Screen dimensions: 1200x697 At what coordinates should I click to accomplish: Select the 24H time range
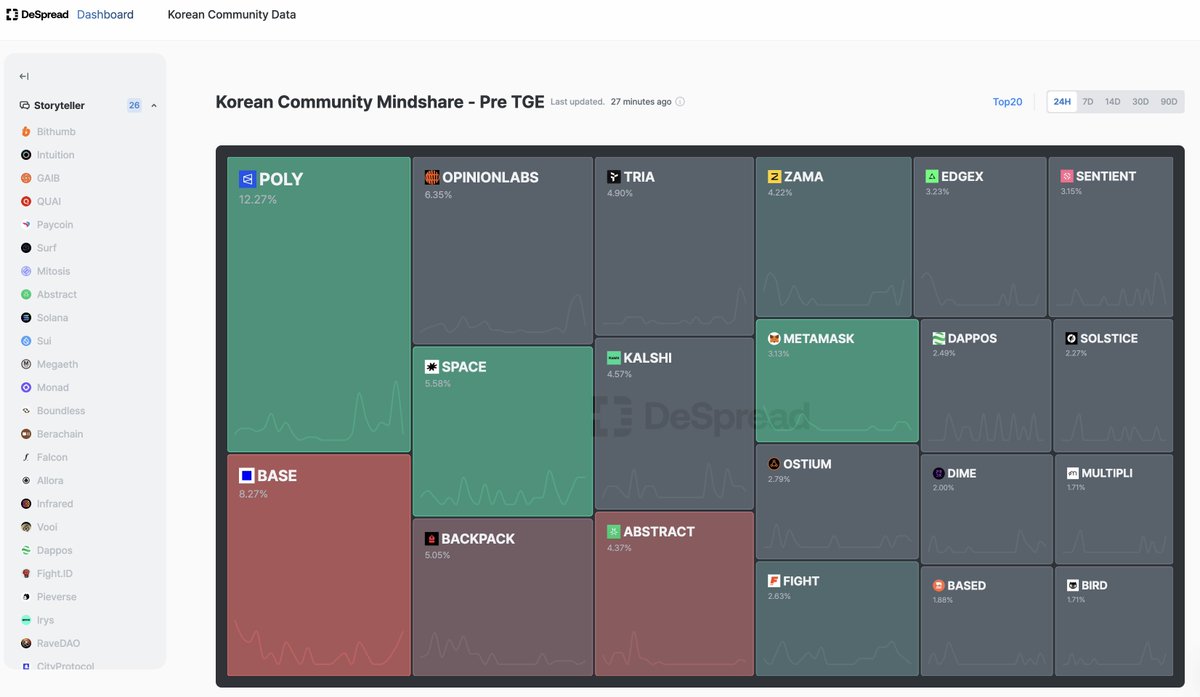coord(1062,102)
